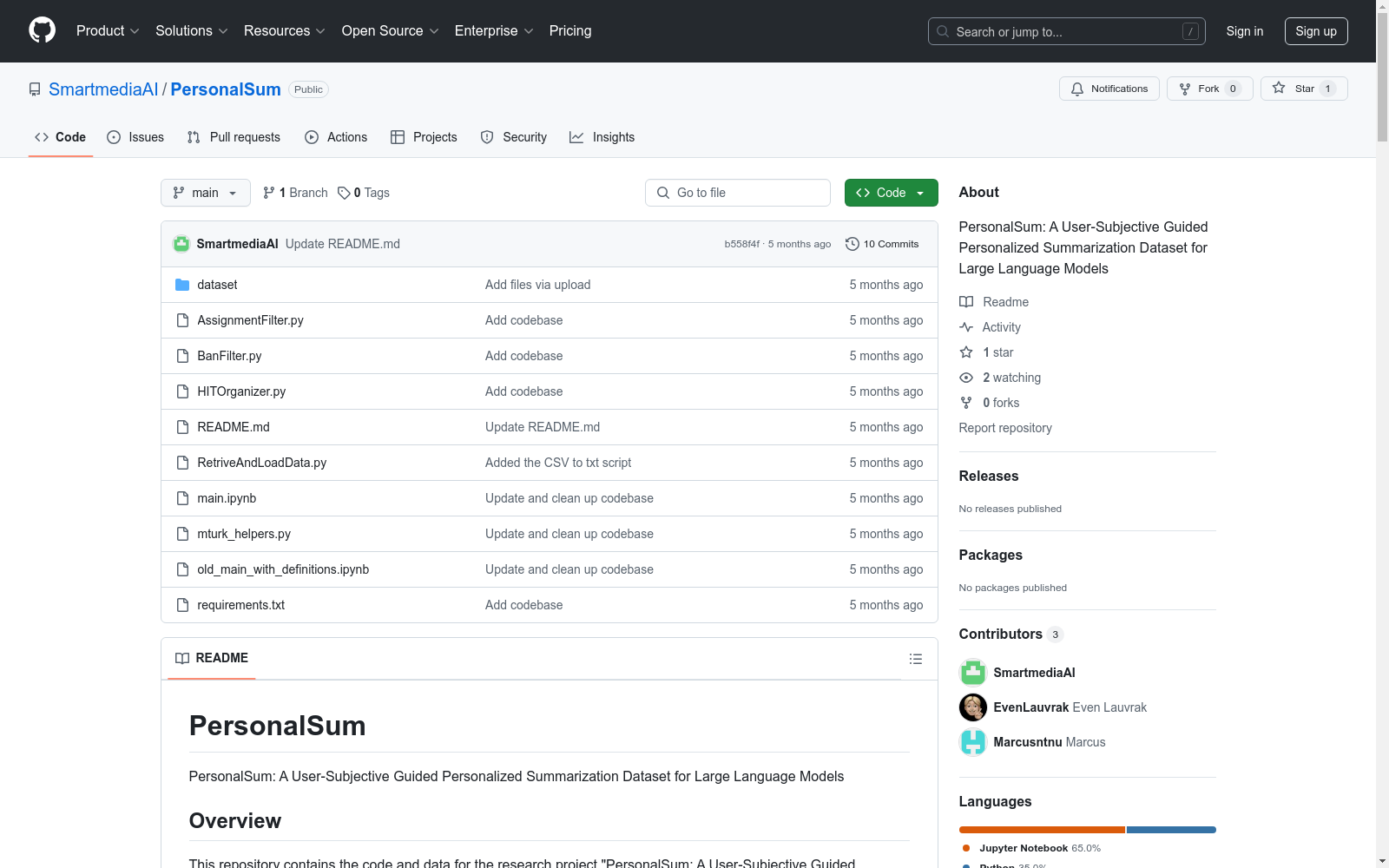Click the star icon next to 1 star

[x=966, y=352]
